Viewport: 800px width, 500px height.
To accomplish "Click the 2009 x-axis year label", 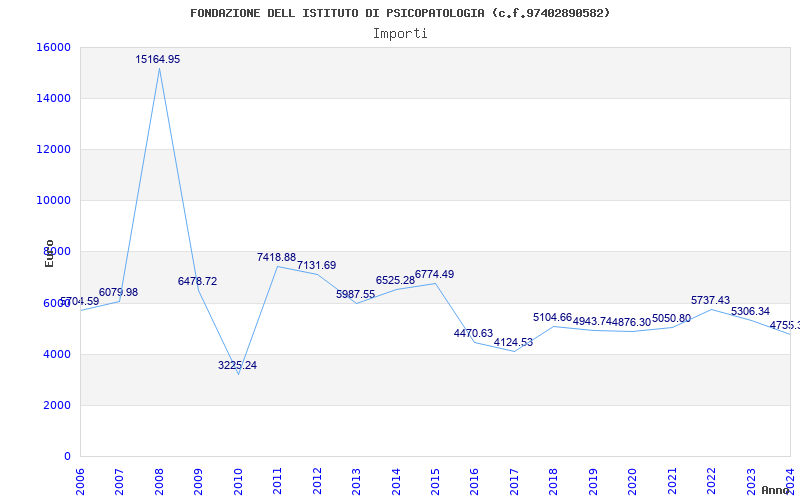I will coord(199,481).
